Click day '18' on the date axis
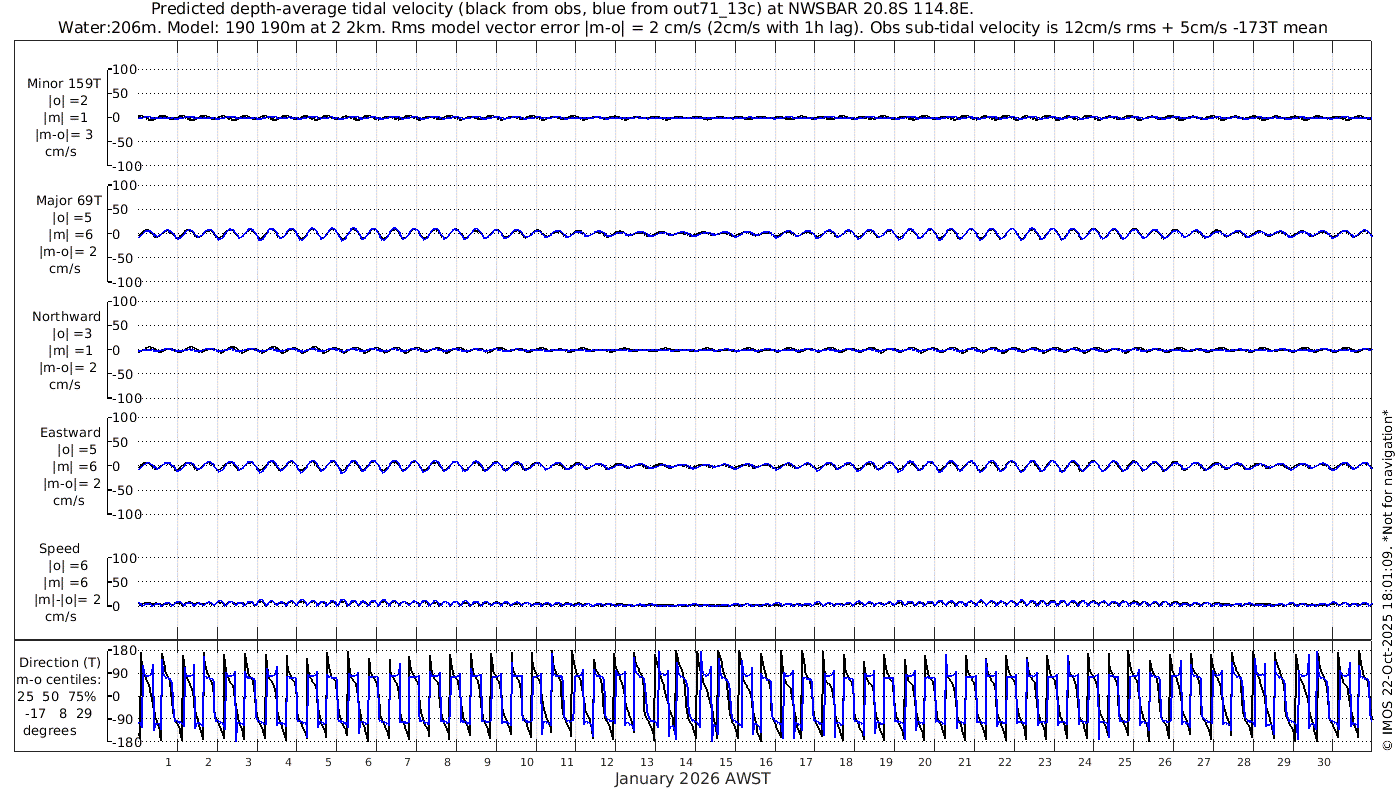This screenshot has width=1400, height=800. [x=846, y=762]
